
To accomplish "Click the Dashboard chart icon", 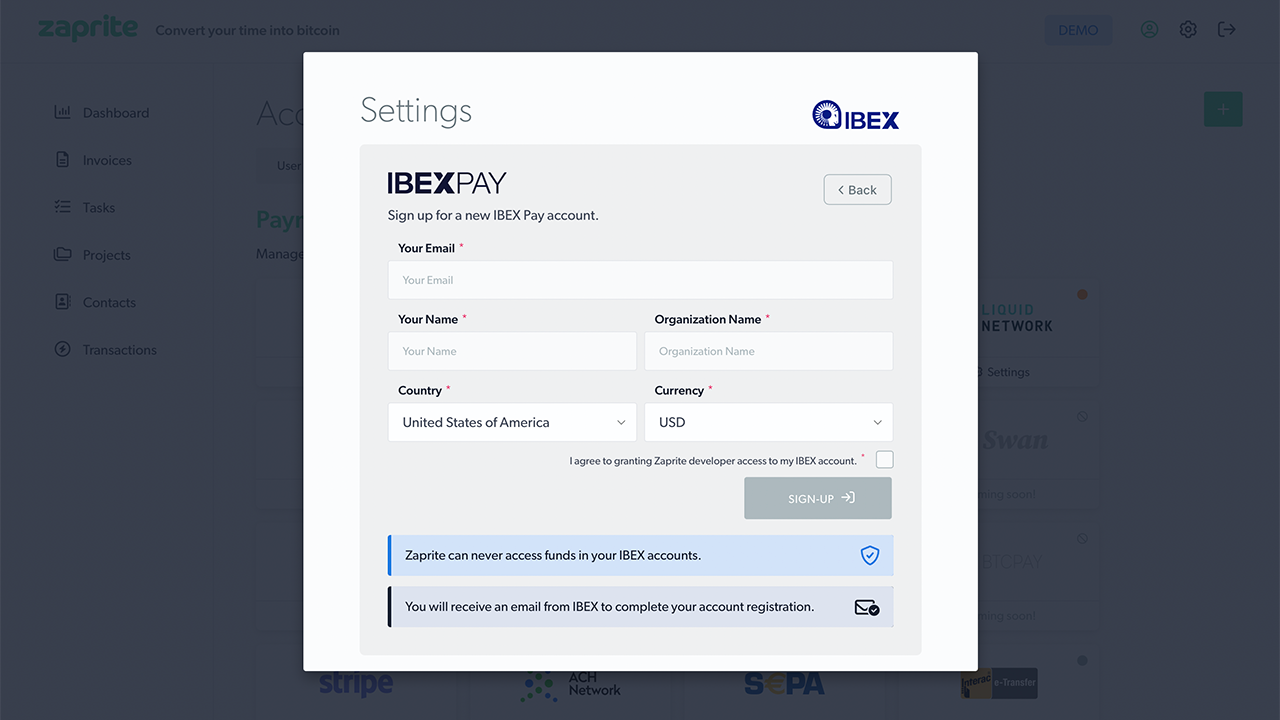I will coord(62,112).
